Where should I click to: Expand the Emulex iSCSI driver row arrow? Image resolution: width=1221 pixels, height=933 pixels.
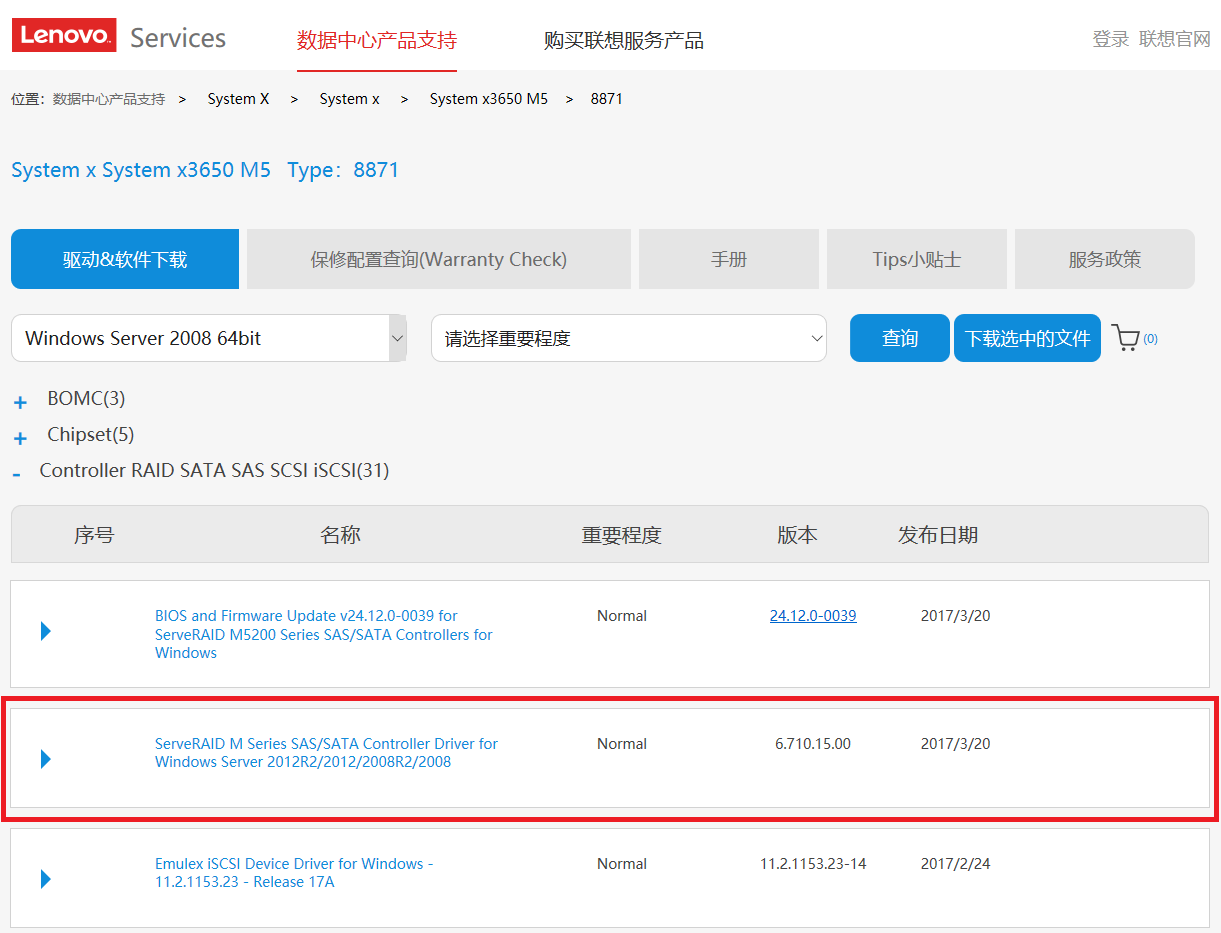click(45, 879)
